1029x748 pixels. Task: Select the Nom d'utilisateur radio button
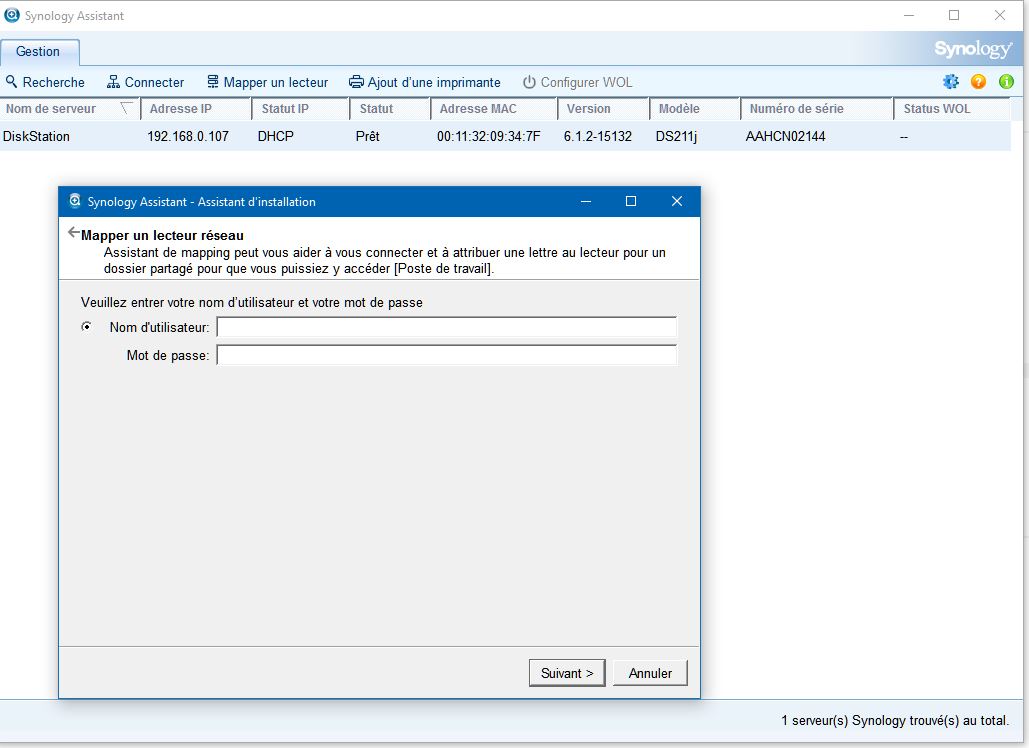86,326
